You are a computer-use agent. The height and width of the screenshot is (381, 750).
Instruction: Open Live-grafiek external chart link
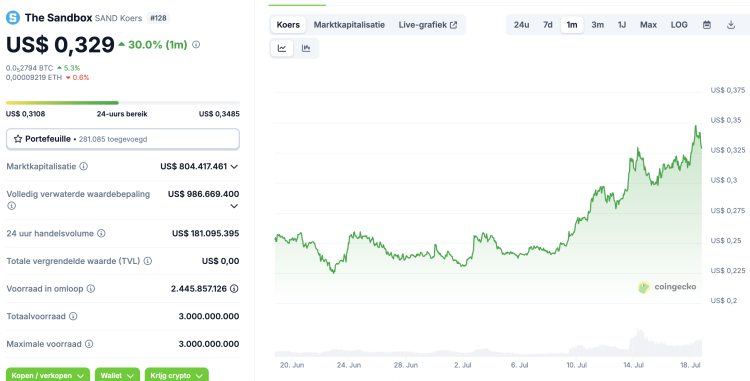[x=428, y=25]
